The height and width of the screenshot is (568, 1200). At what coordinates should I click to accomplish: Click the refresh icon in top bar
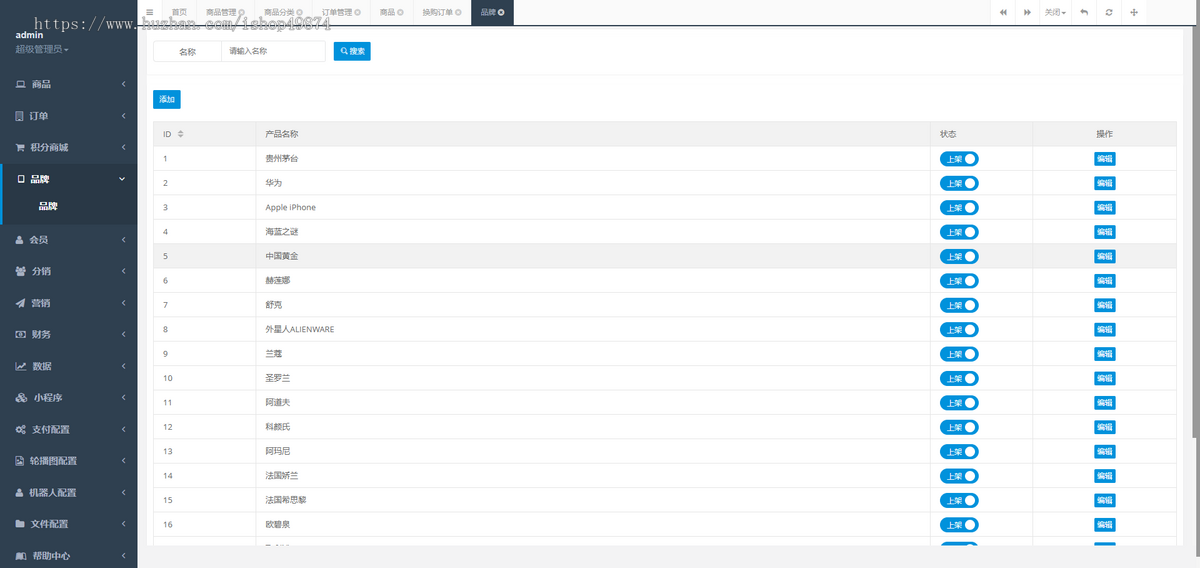(1108, 12)
